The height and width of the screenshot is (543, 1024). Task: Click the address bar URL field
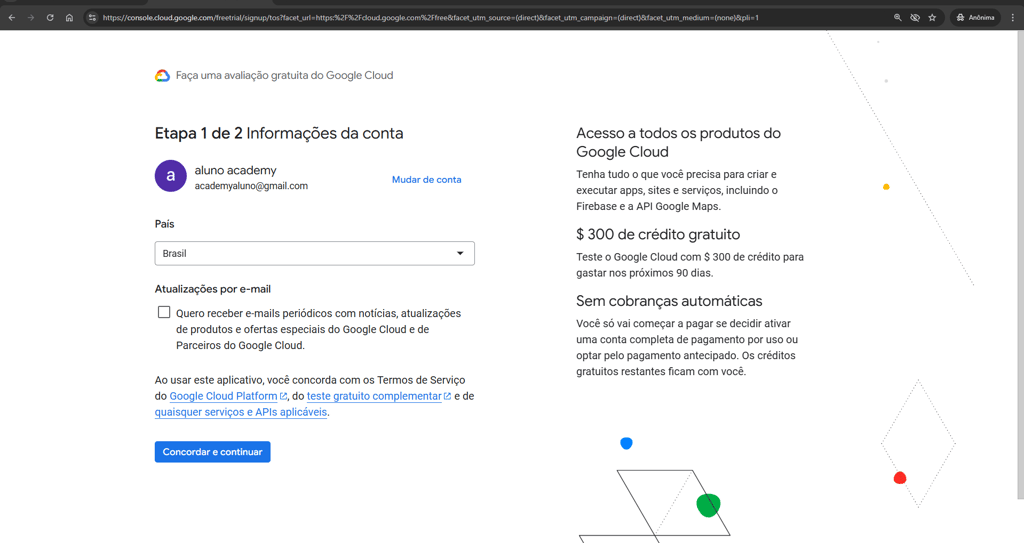click(x=431, y=18)
